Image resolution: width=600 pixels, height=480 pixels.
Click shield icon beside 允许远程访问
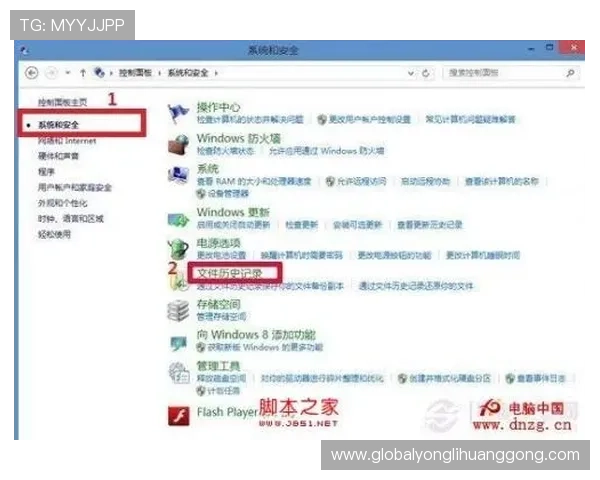330,181
